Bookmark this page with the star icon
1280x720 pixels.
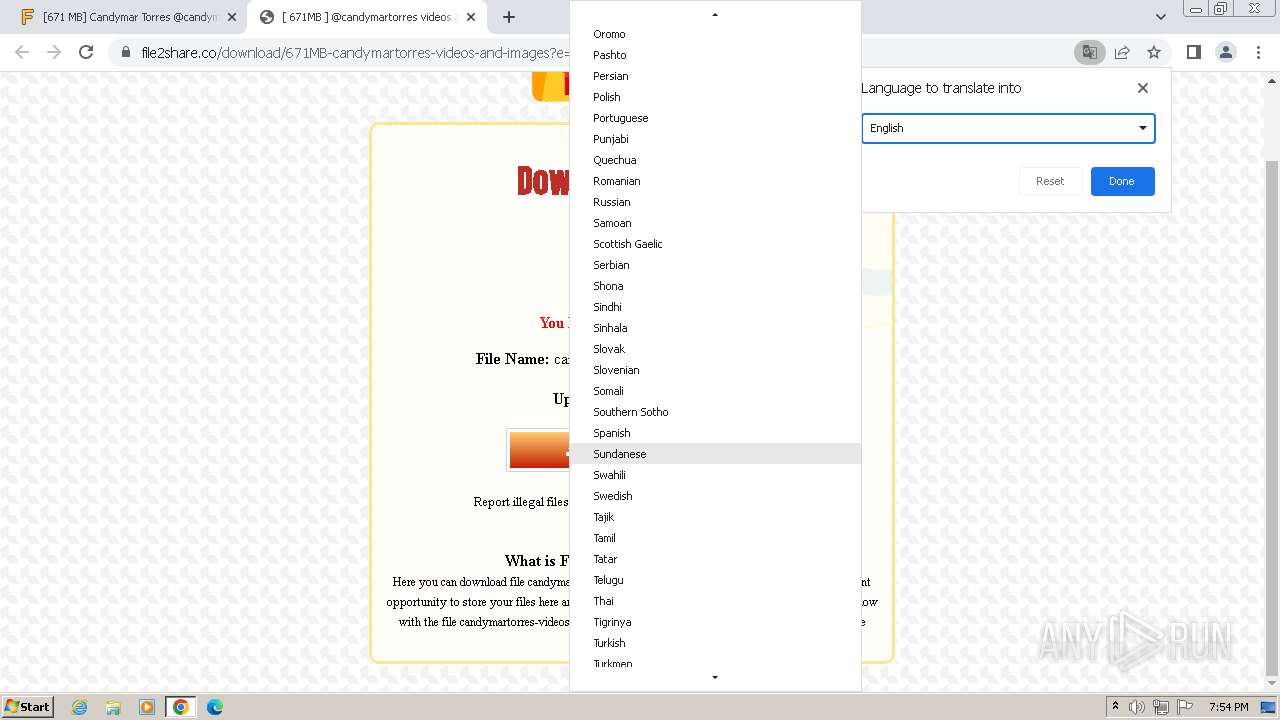click(x=1154, y=52)
